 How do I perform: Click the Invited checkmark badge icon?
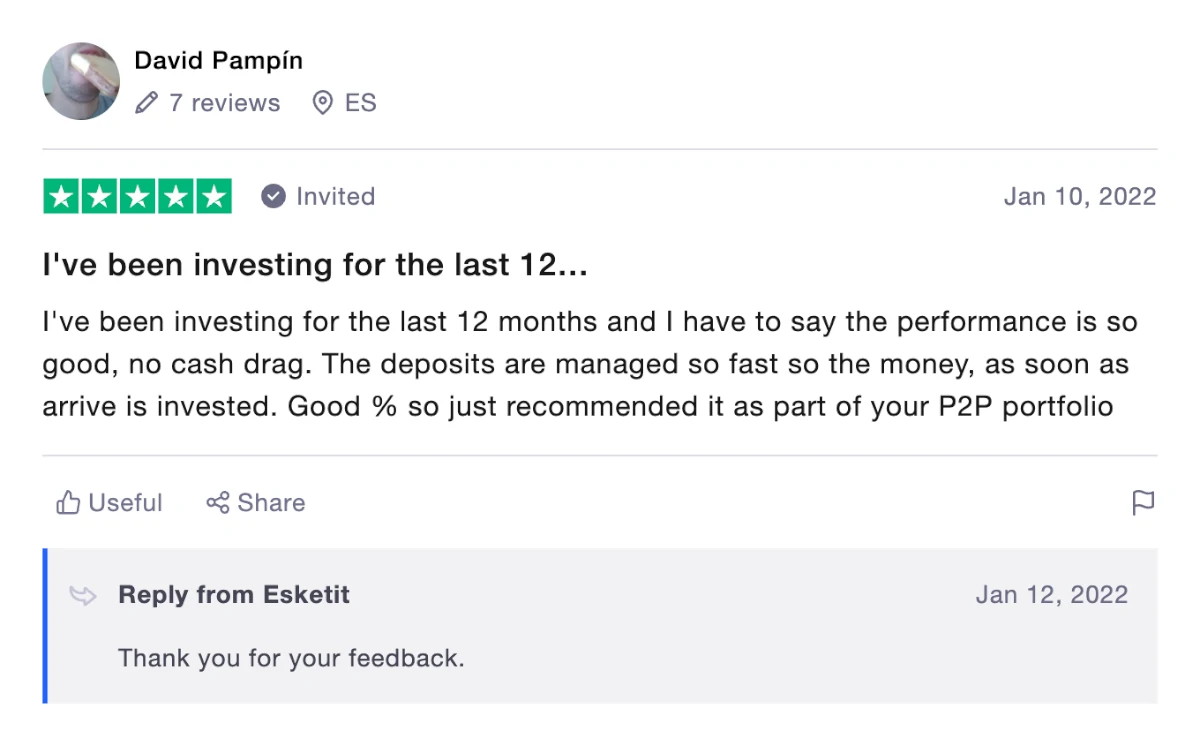[x=273, y=196]
